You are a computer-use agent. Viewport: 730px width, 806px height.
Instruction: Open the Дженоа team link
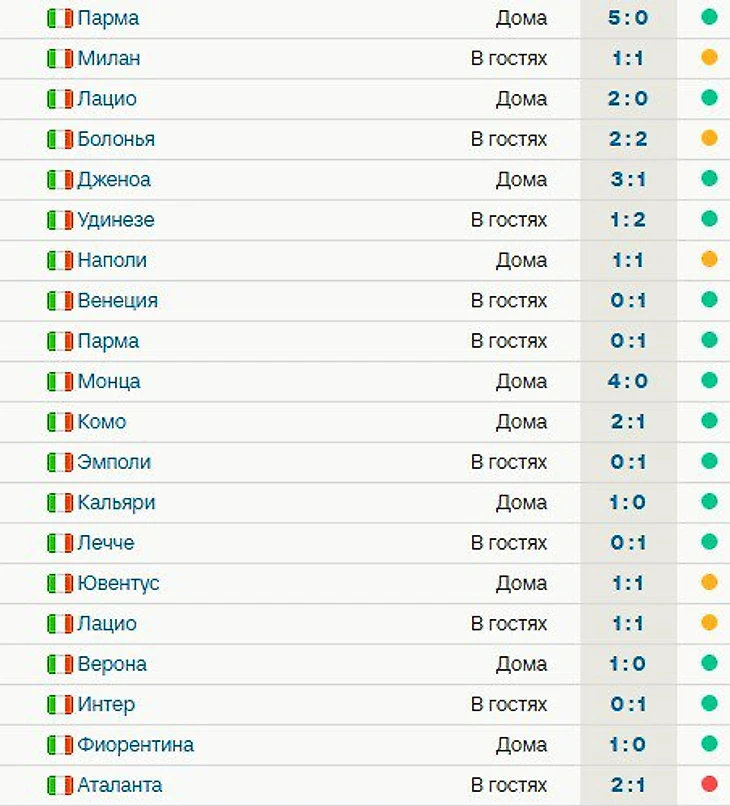coord(114,179)
